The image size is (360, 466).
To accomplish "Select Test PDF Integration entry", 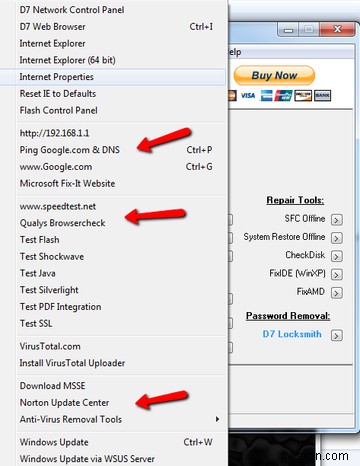I will [x=113, y=307].
